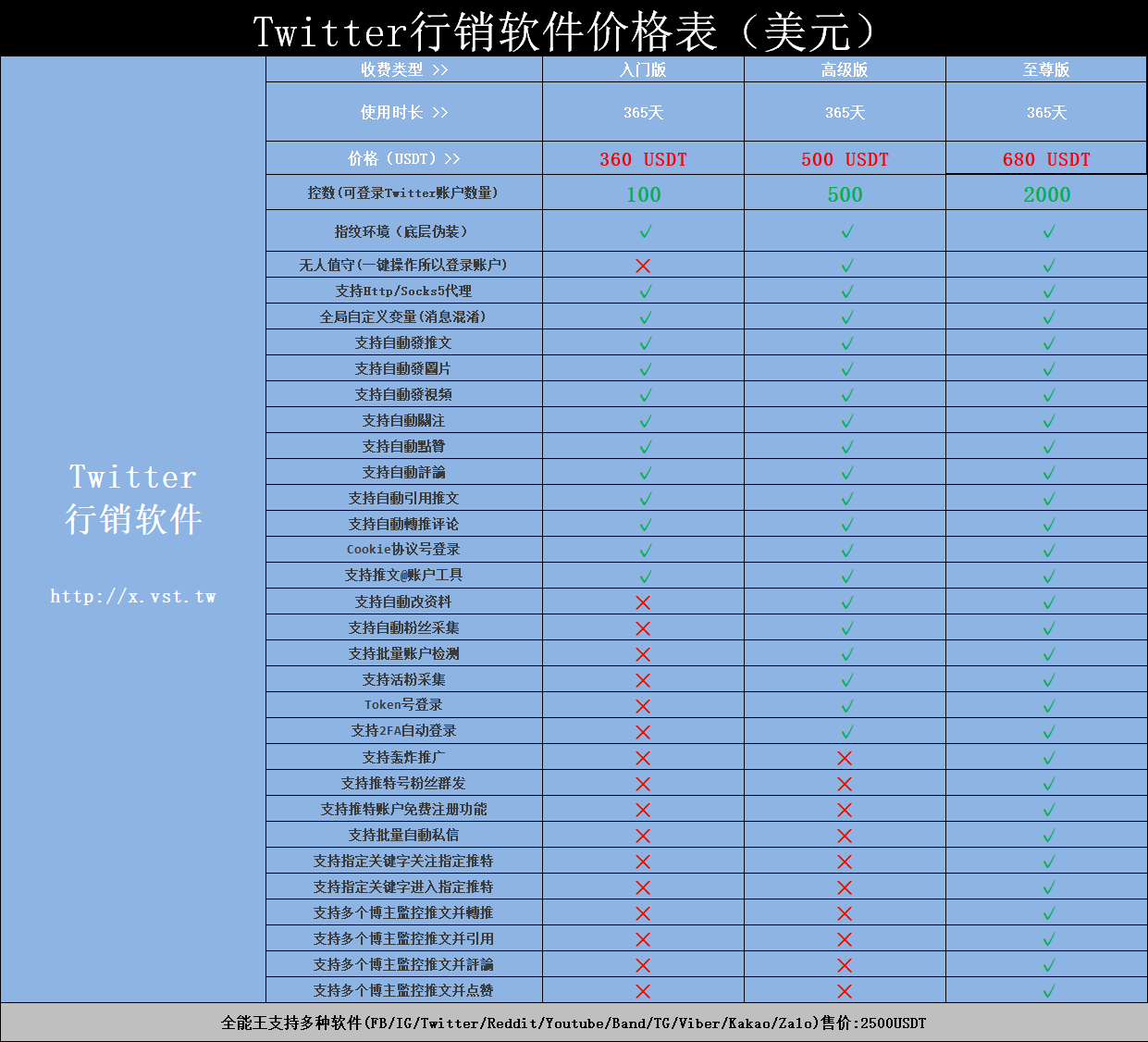Click the green 2000 account limit

tap(1046, 194)
